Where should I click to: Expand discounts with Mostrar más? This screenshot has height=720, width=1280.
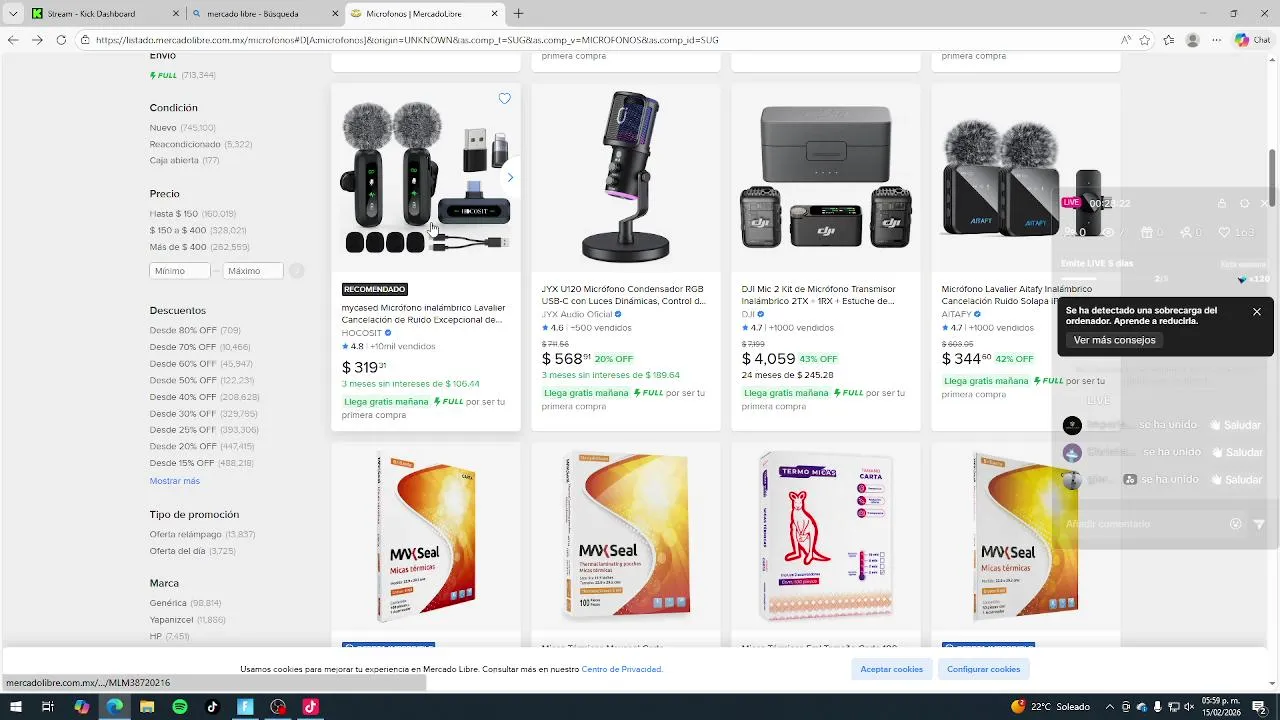(175, 481)
